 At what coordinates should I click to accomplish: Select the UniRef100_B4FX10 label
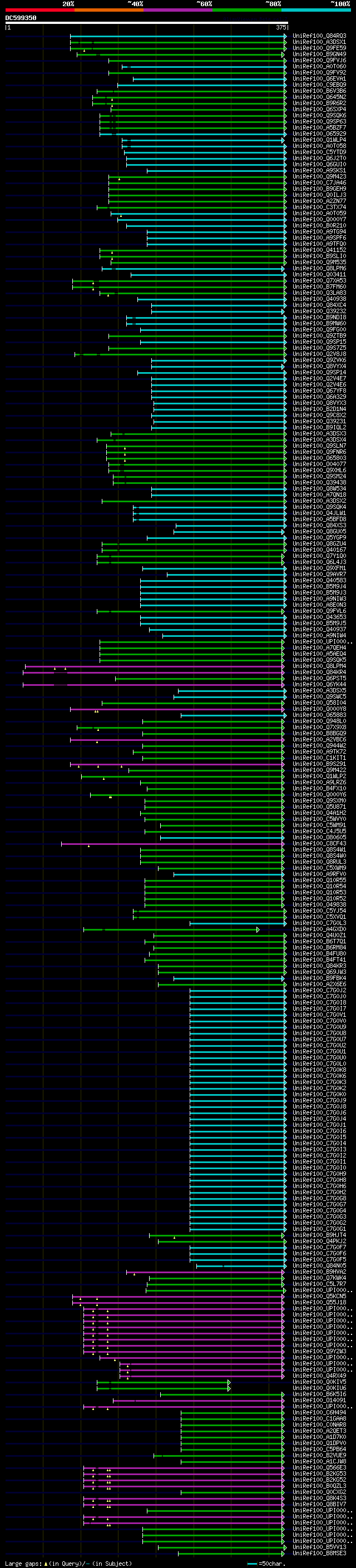(319, 788)
